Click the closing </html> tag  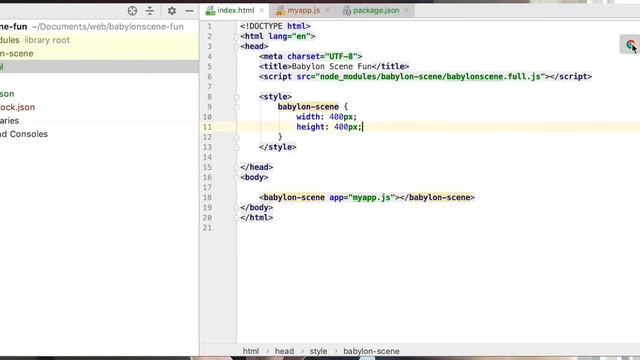pos(256,218)
